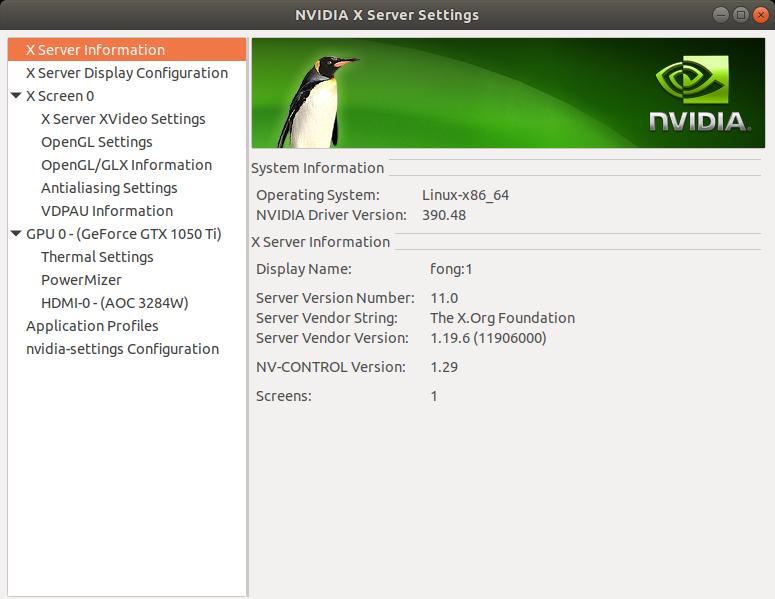Open Application Profiles page
Screen dimensions: 775x599
click(x=92, y=326)
